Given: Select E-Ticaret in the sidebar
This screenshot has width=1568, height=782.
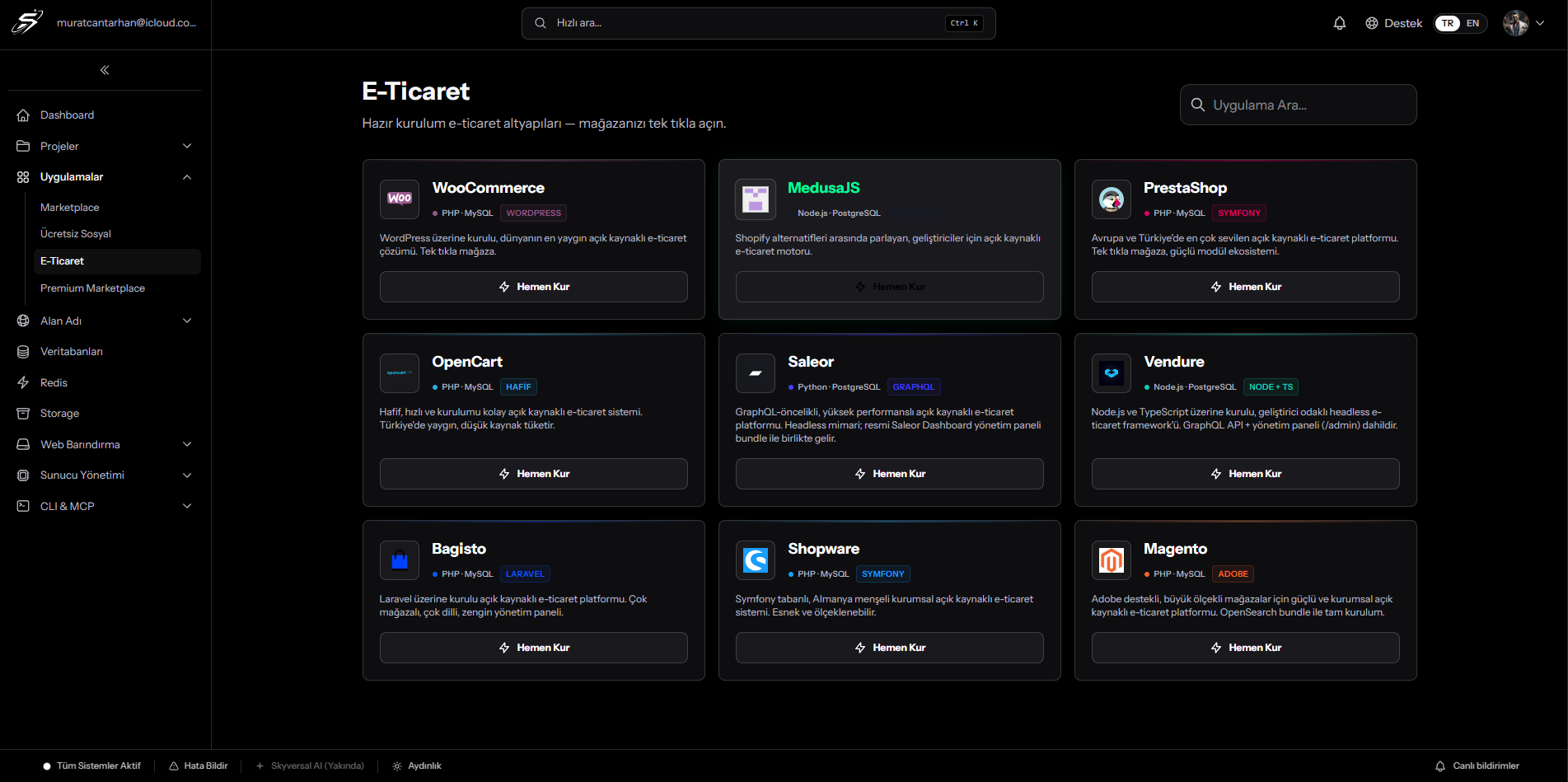Looking at the screenshot, I should [x=117, y=261].
